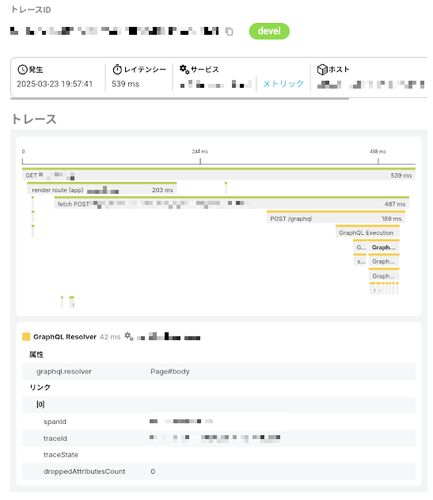Click the service gear icon beside GraphQL Resolver
Screen dimensions: 433x500
tap(129, 337)
